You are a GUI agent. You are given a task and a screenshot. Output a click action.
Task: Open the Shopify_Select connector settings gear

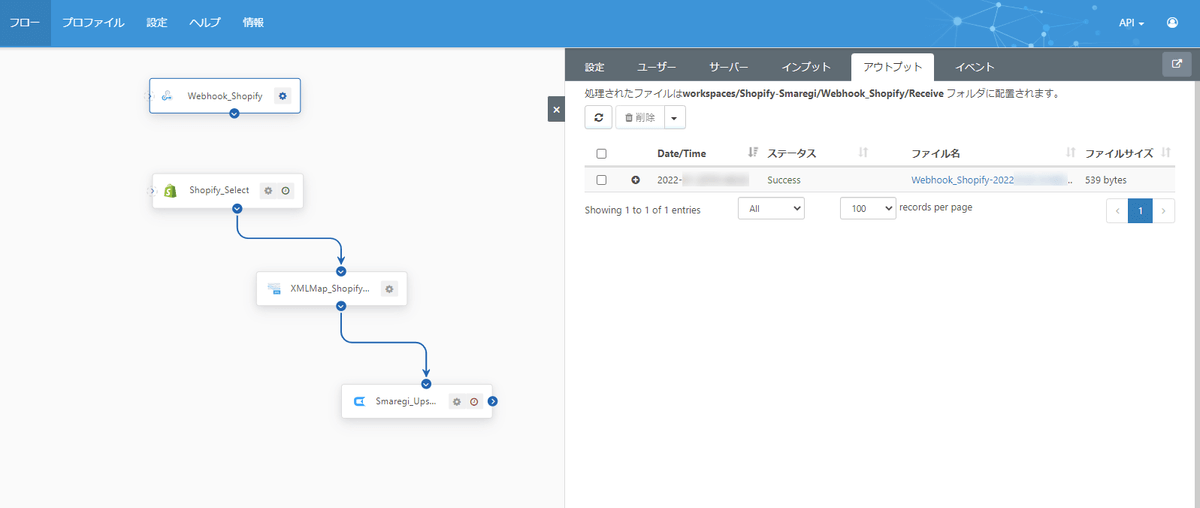click(267, 190)
